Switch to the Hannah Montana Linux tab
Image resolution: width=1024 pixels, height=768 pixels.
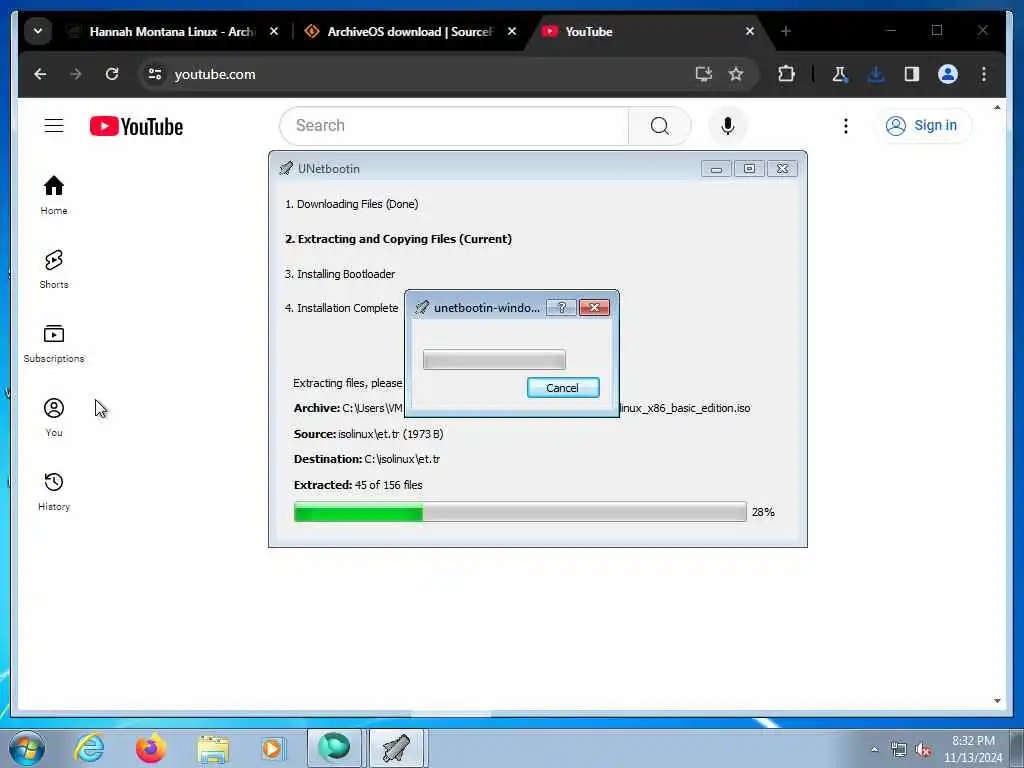[x=173, y=31]
